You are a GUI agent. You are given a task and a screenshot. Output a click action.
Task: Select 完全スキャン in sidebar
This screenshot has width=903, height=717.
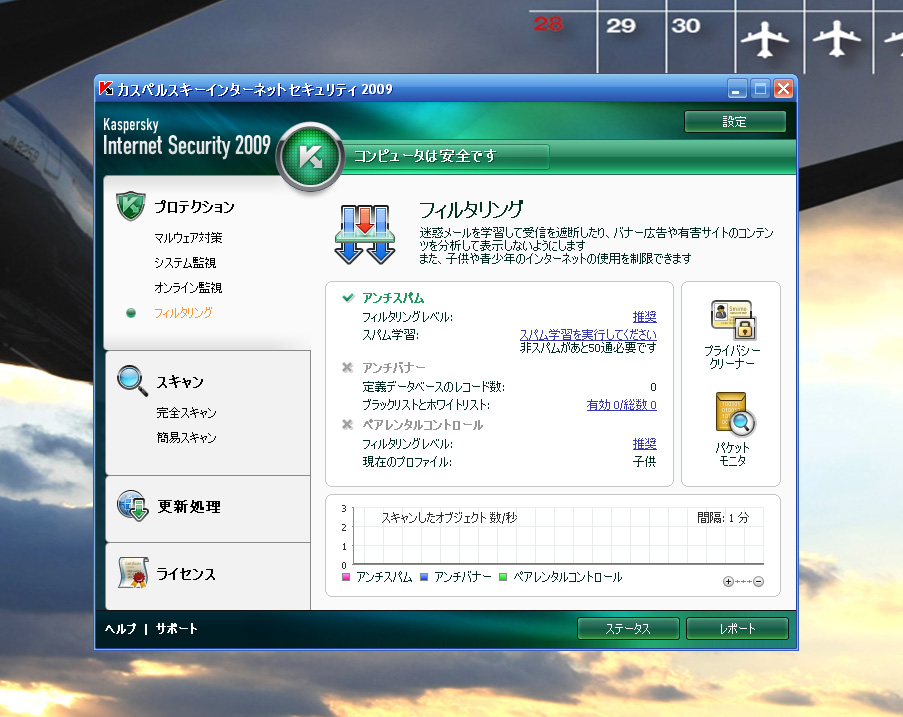(186, 412)
